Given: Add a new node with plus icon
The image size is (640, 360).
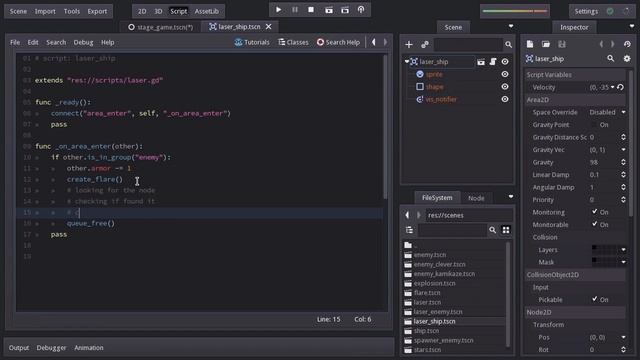Looking at the screenshot, I should pos(409,44).
